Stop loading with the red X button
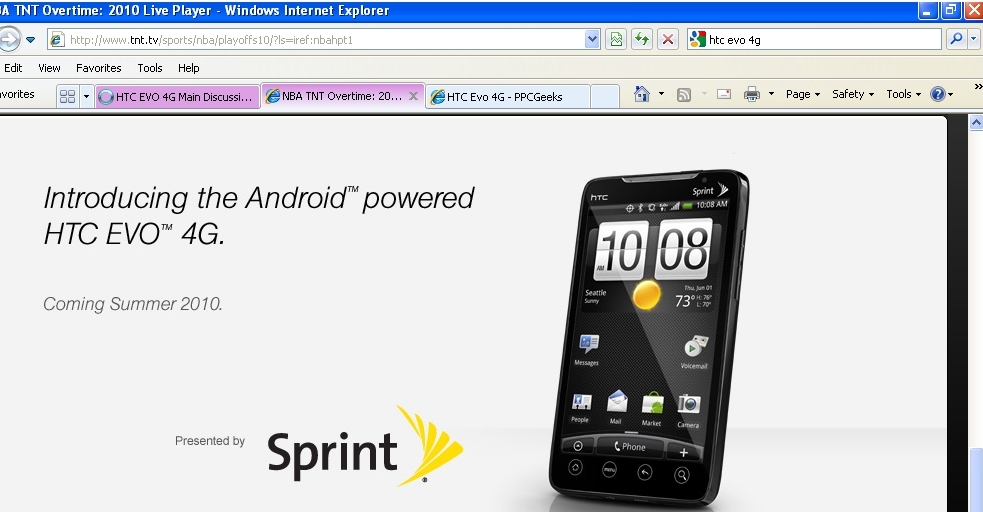Screen dimensions: 983x512 (x=668, y=40)
